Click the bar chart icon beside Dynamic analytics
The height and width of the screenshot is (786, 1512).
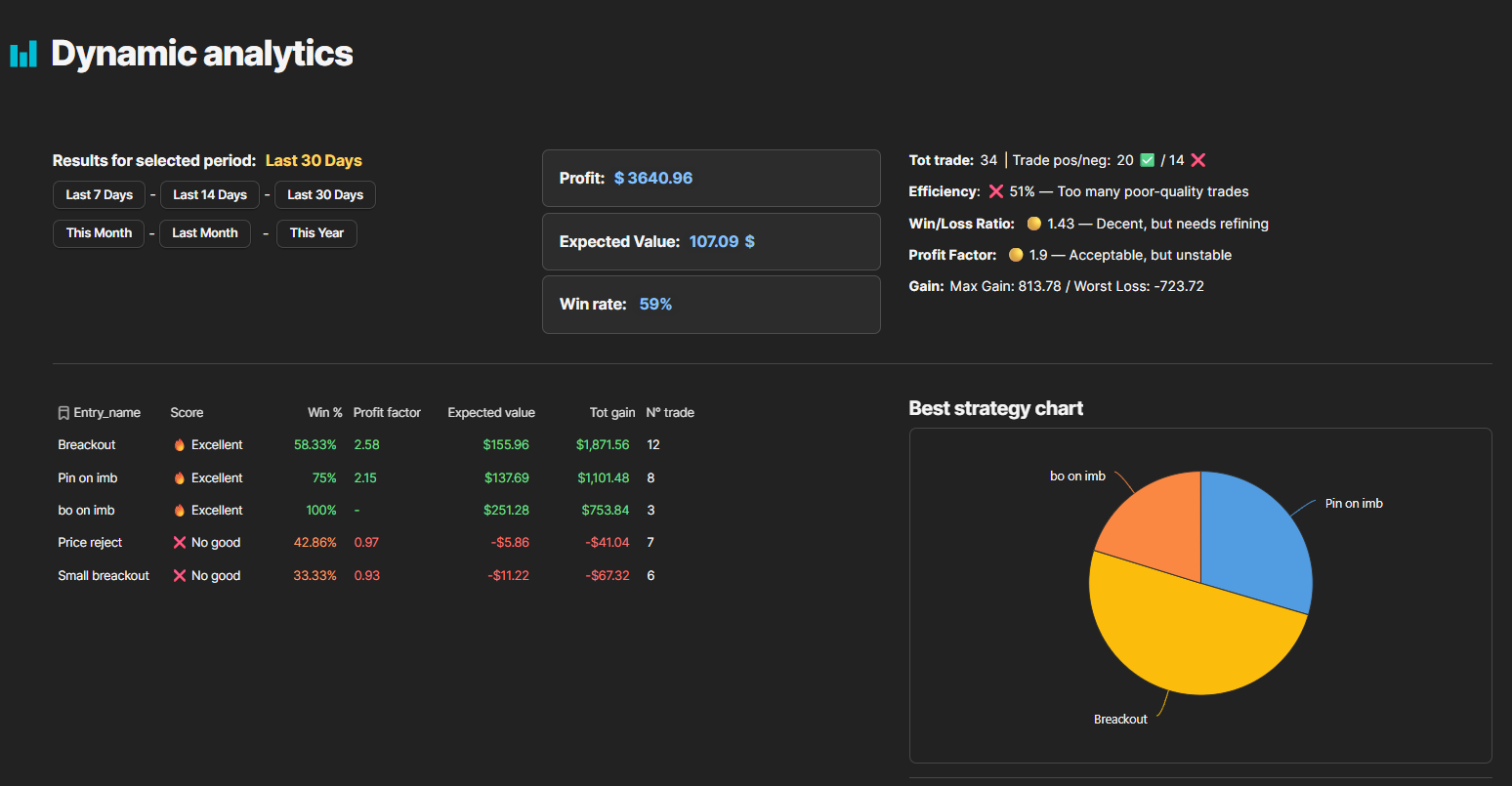[x=23, y=54]
